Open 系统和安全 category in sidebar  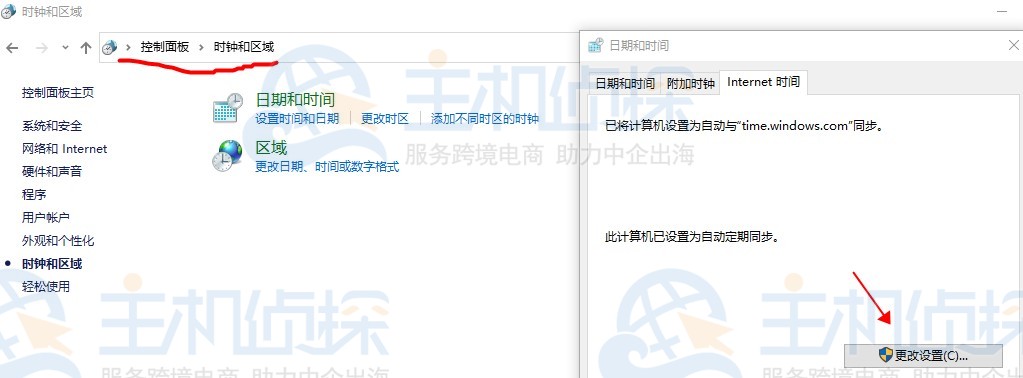(x=52, y=126)
